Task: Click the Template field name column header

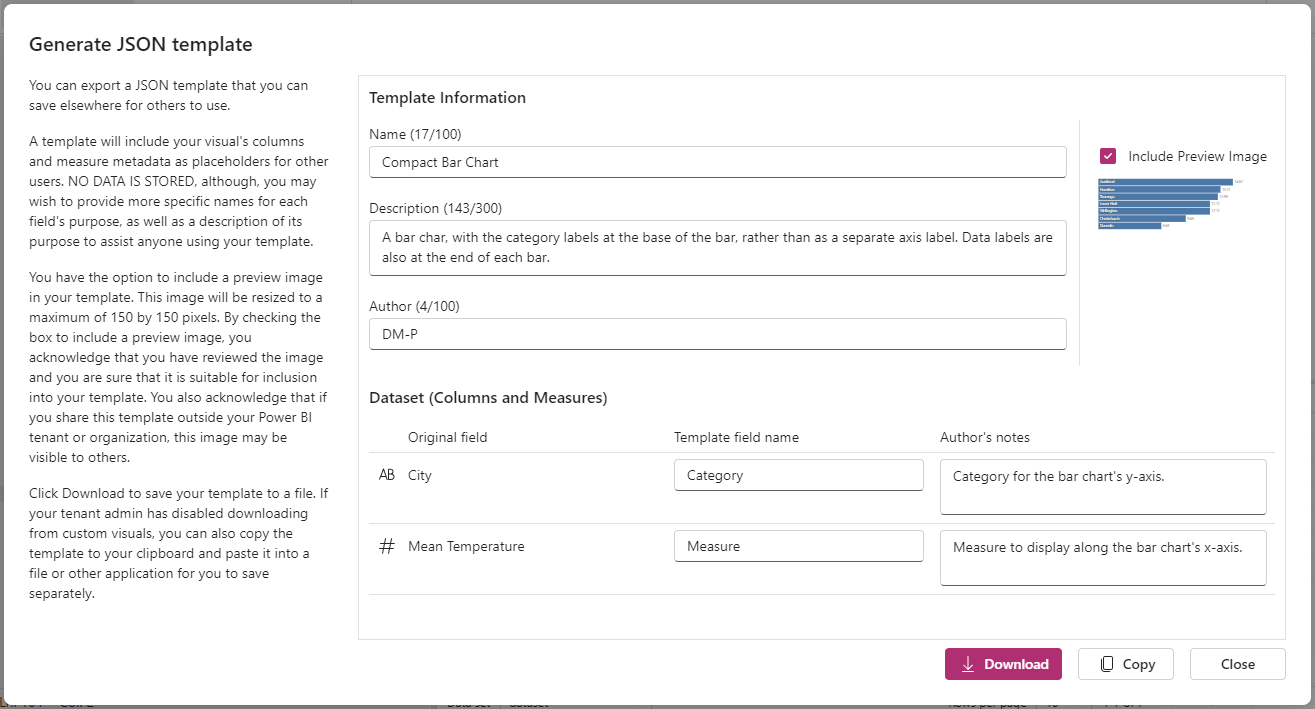Action: tap(736, 437)
